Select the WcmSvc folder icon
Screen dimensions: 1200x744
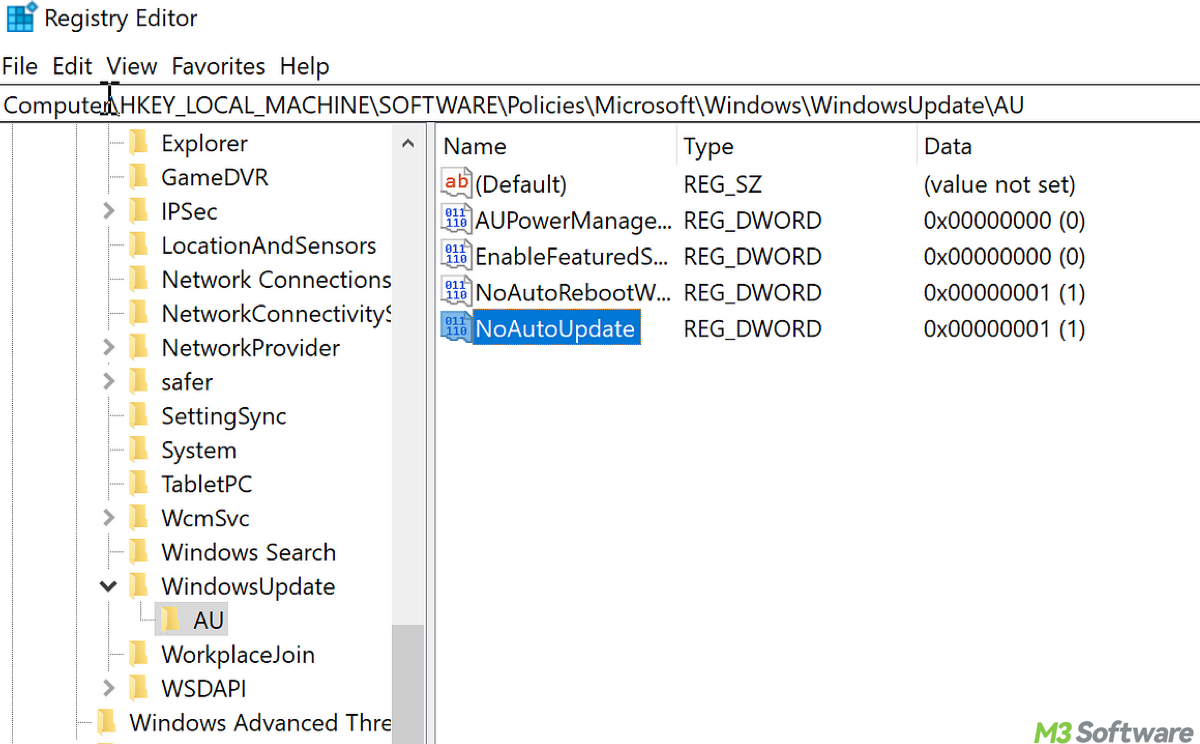click(x=139, y=518)
